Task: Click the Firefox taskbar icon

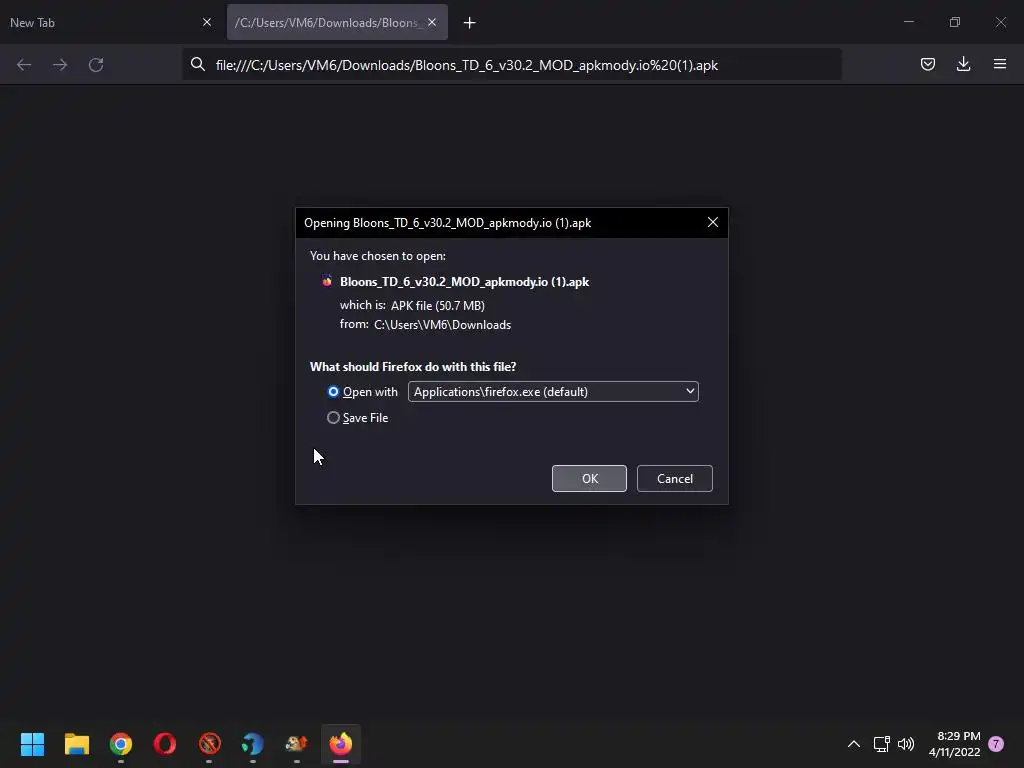Action: pos(340,744)
